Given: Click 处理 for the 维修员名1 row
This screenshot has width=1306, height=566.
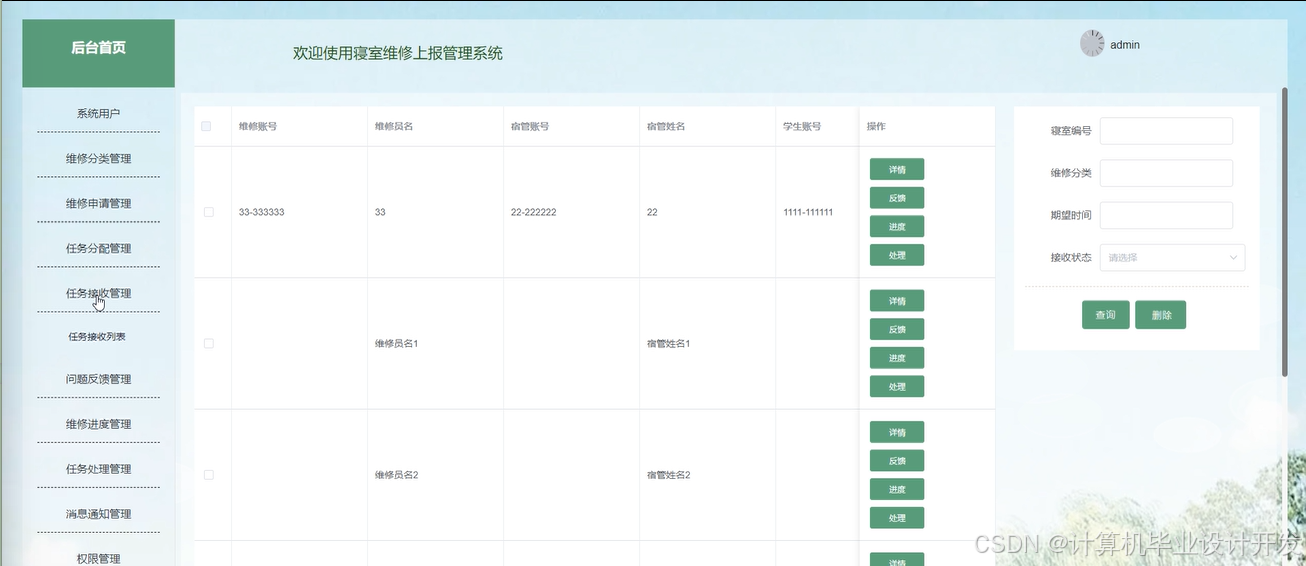Looking at the screenshot, I should [x=897, y=386].
